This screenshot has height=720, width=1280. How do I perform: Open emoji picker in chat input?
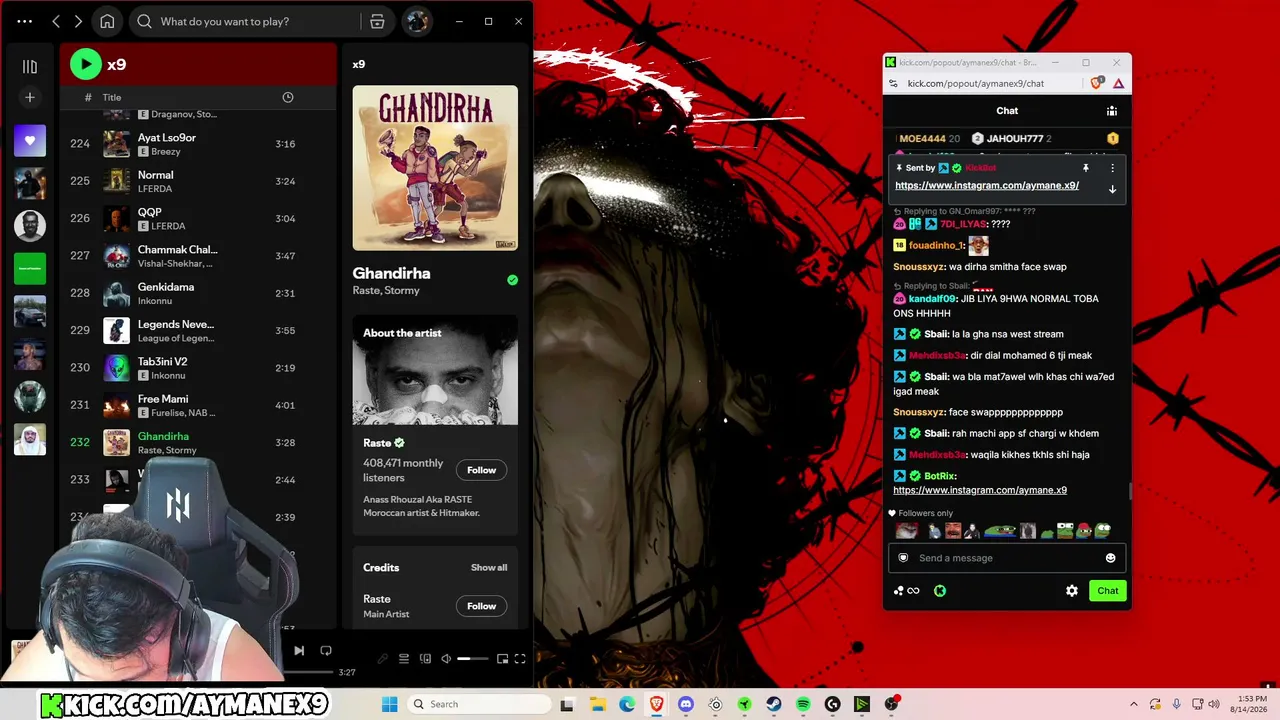click(x=1110, y=558)
